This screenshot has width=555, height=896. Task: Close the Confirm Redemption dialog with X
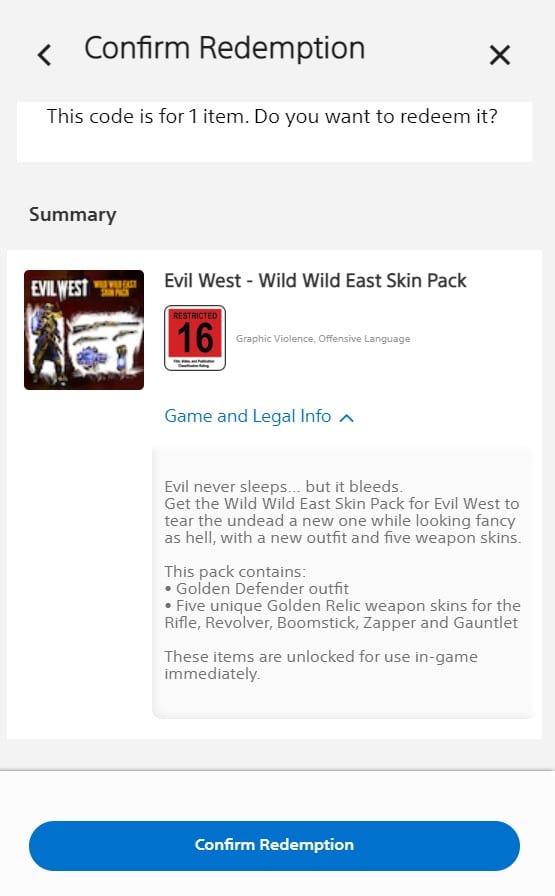coord(500,55)
